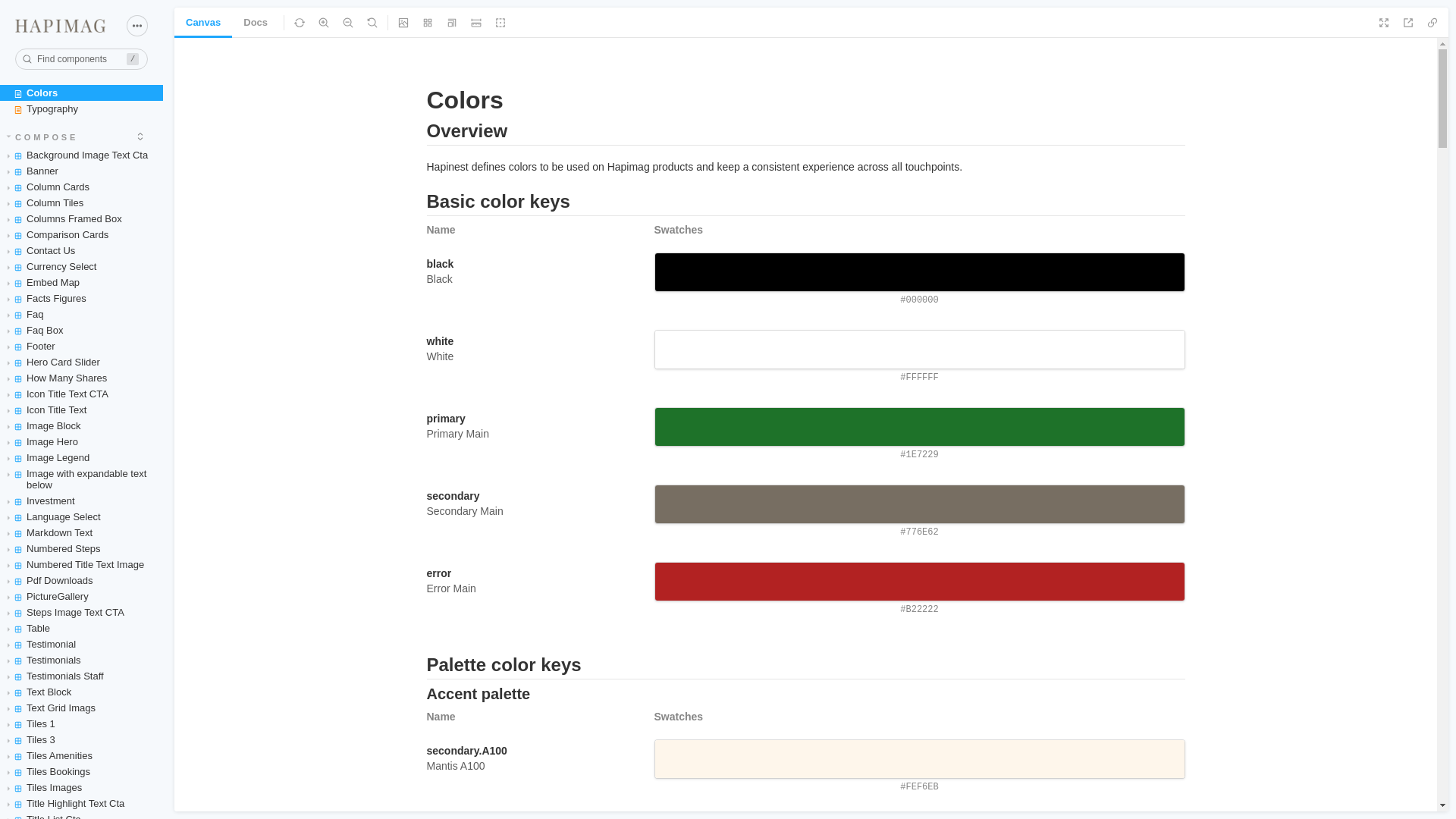Expand the Column Cards tree arrow

8,187
